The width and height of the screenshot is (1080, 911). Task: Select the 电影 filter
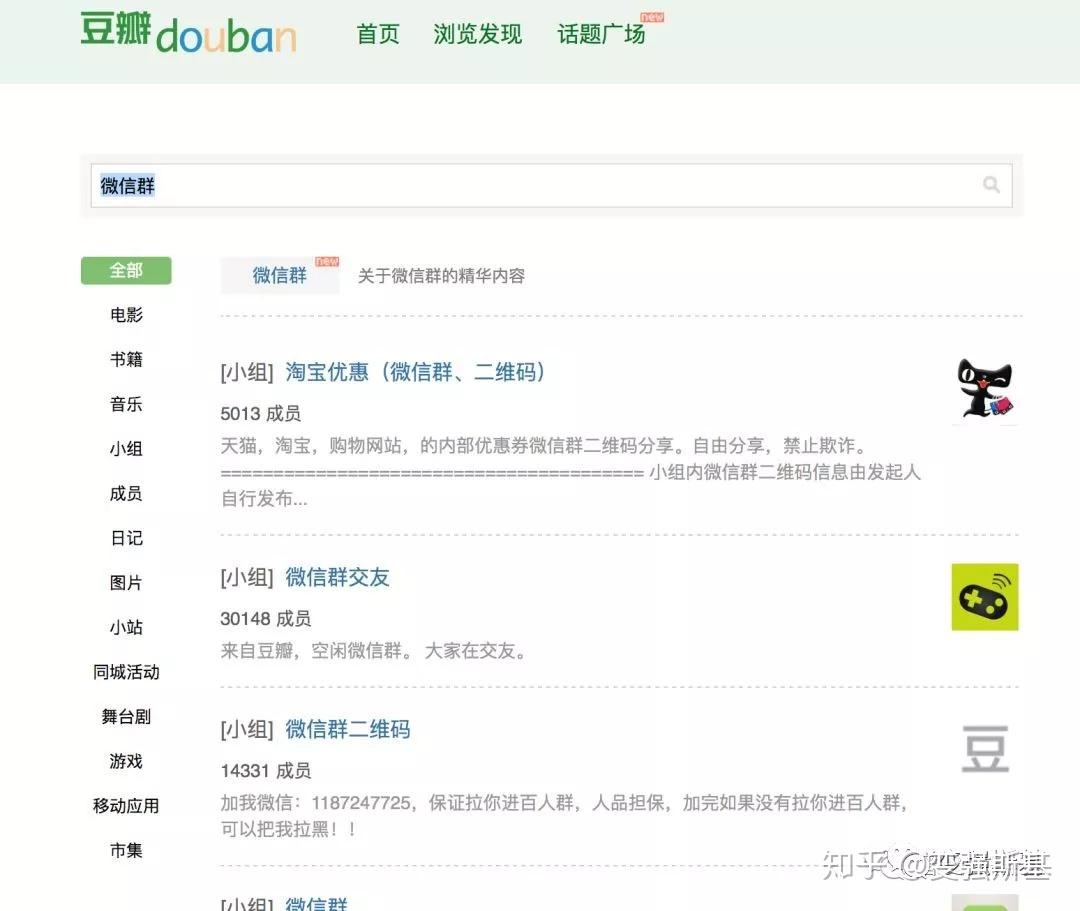125,315
